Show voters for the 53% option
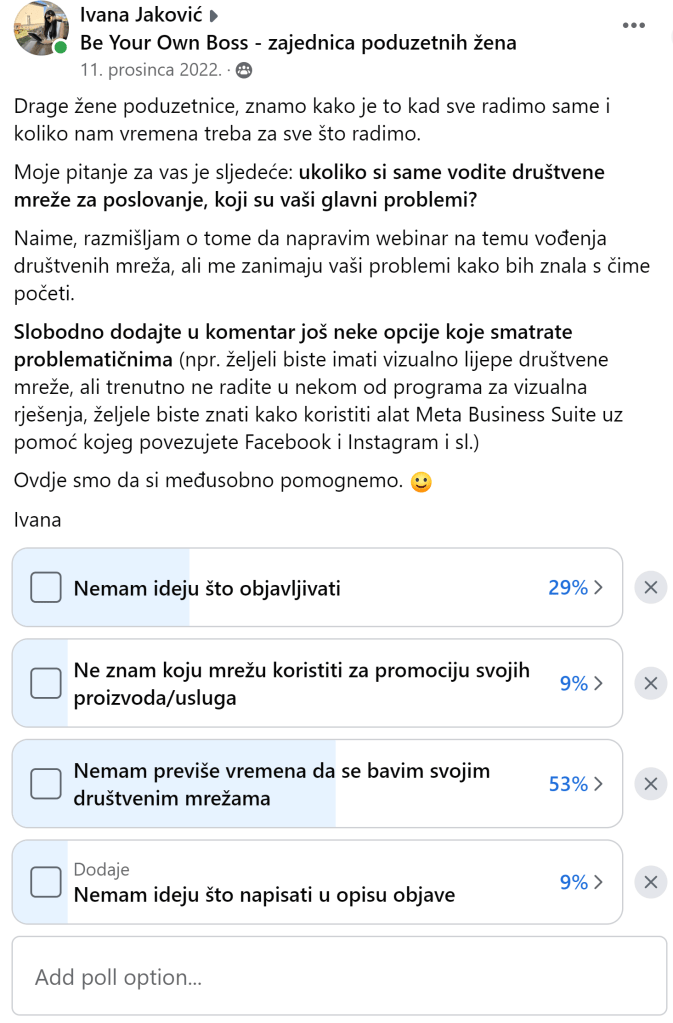Image resolution: width=673 pixels, height=1023 pixels. coord(575,784)
